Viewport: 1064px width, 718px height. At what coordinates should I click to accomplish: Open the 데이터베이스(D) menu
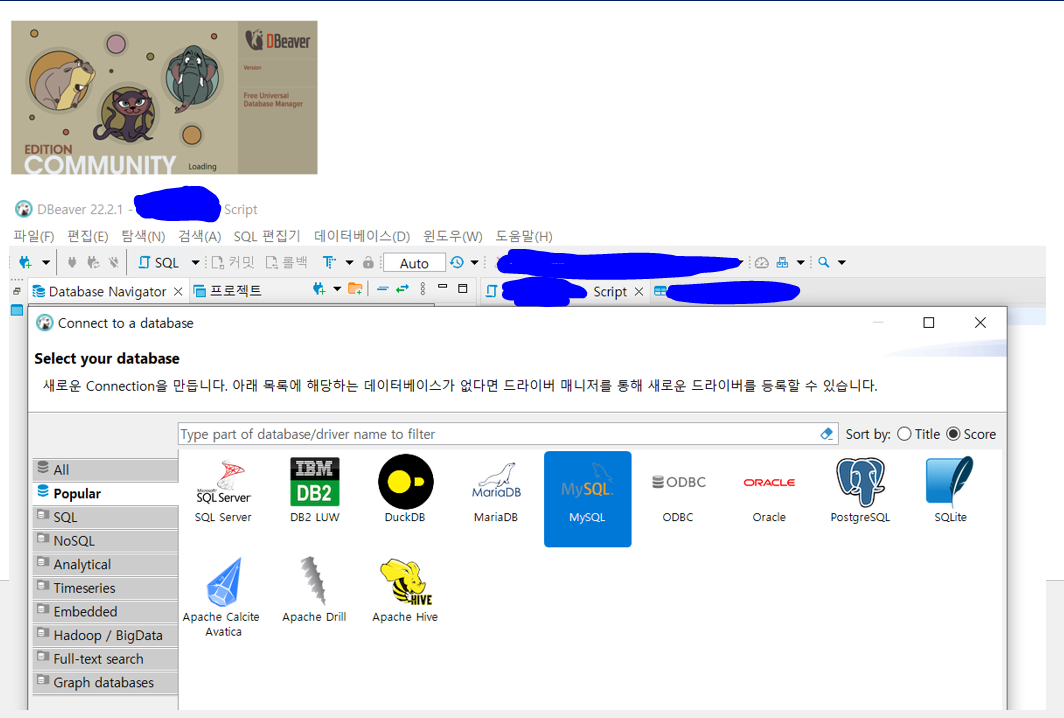(x=362, y=236)
